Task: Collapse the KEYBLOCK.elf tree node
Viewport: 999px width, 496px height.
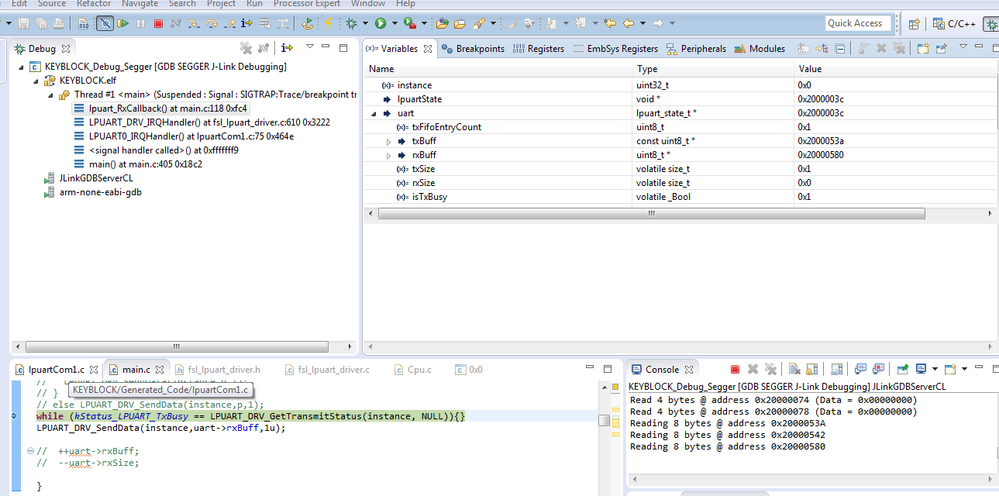Action: (x=36, y=81)
